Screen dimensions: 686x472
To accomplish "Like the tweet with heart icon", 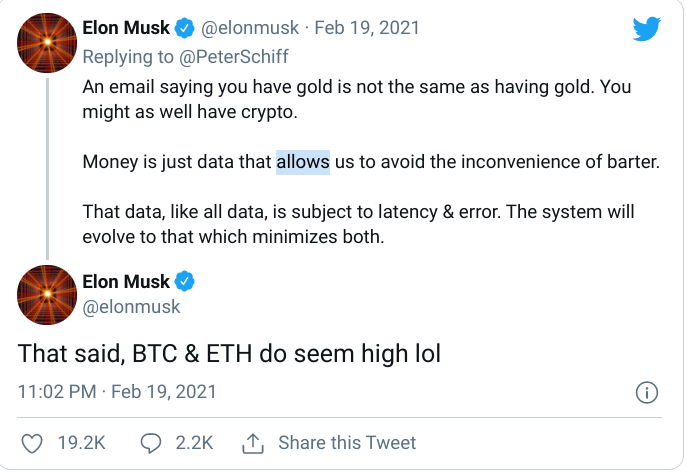I will click(x=32, y=443).
